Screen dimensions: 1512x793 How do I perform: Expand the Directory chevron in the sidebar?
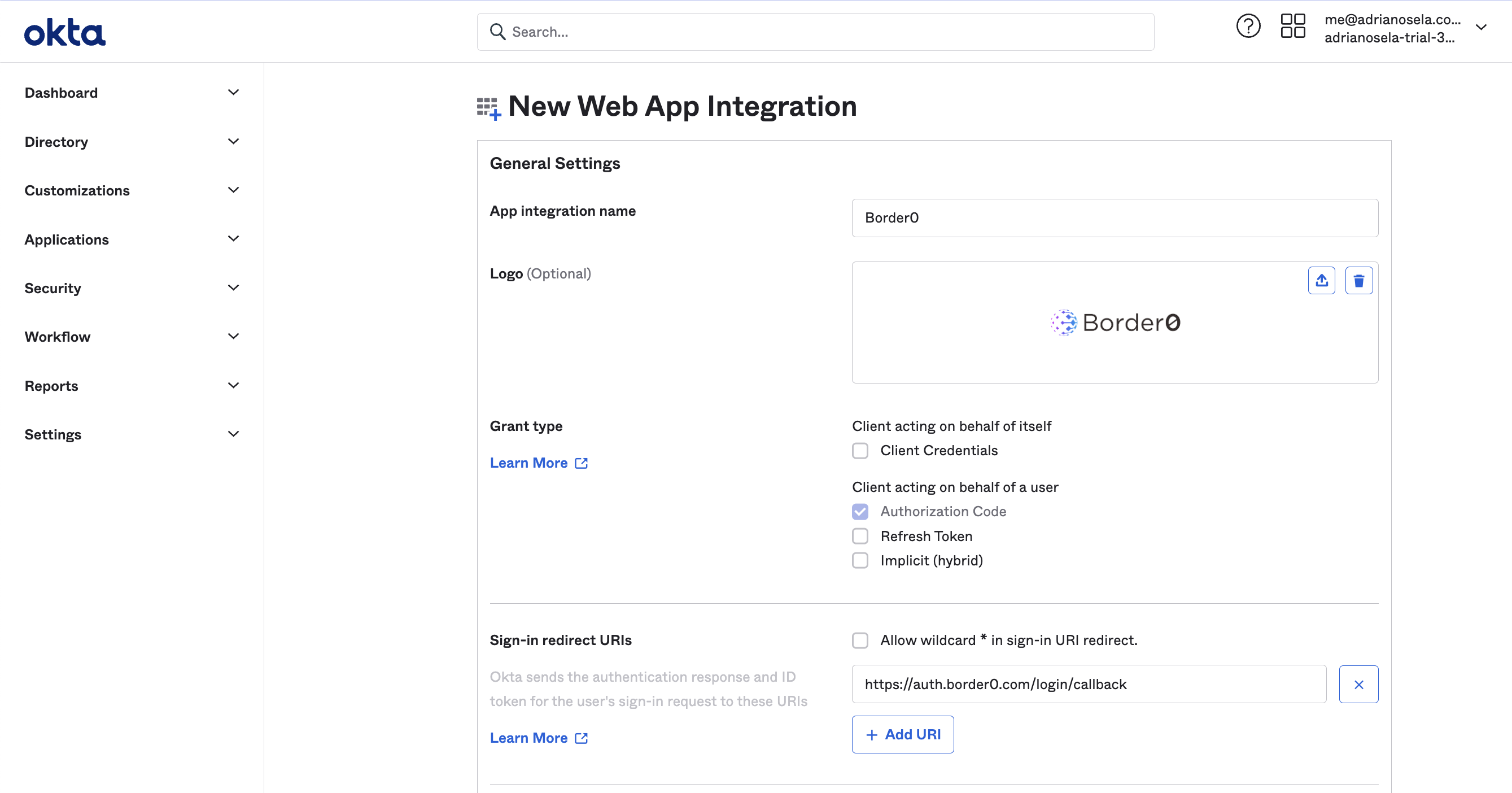(x=233, y=141)
